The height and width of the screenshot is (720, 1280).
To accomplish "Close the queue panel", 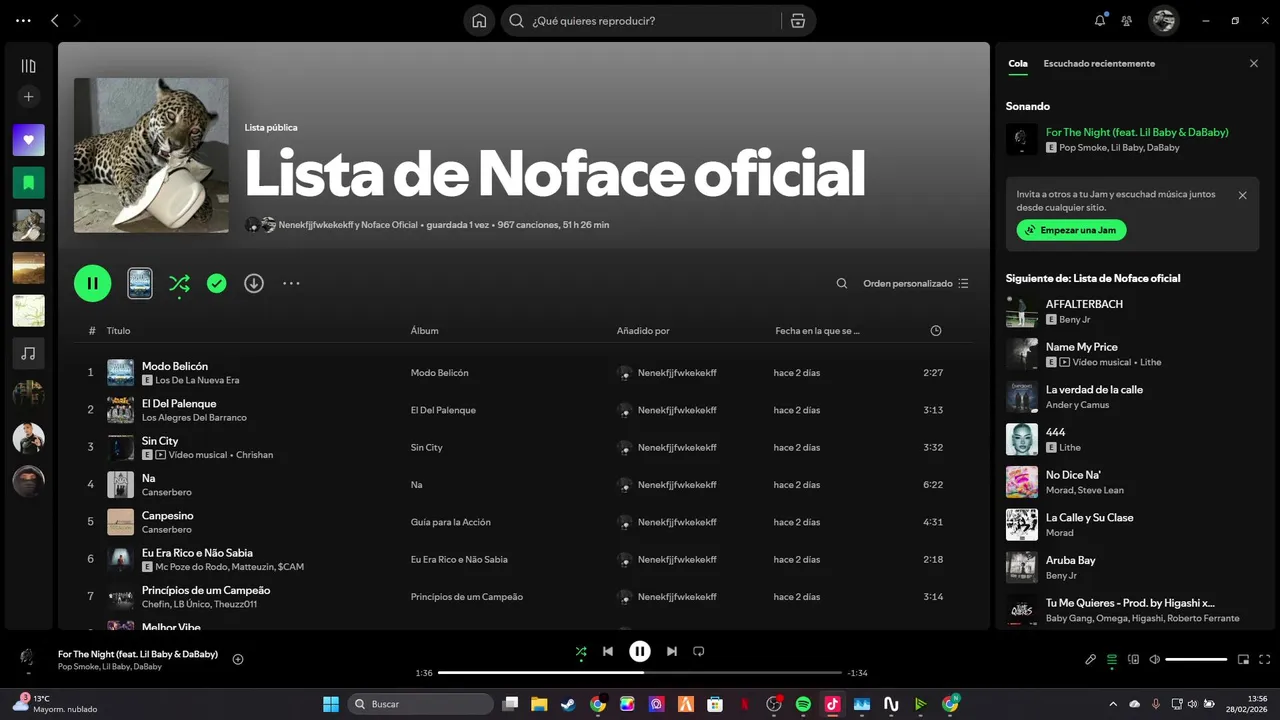I will tap(1254, 63).
